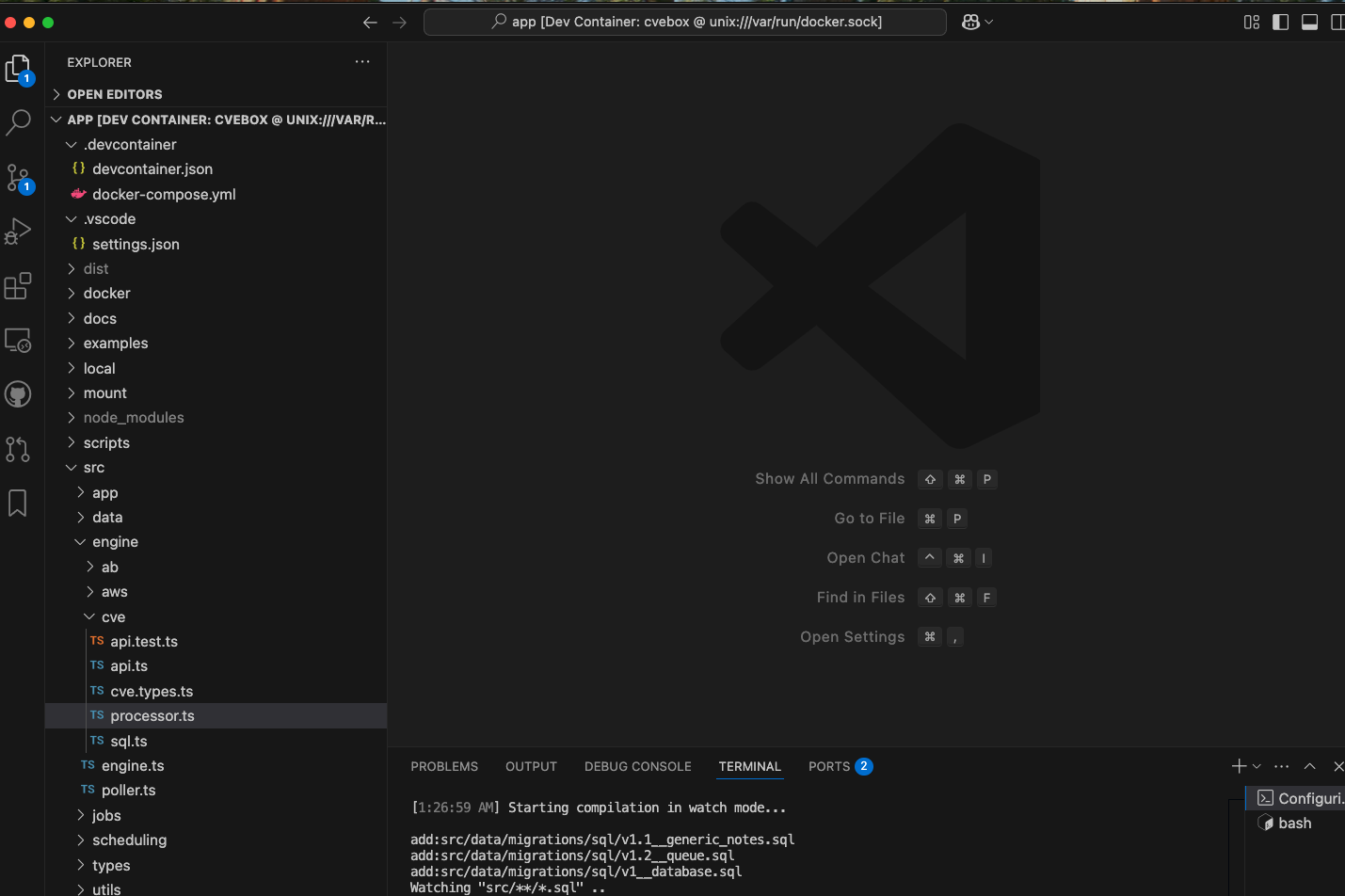This screenshot has height=896, width=1345.
Task: Click the command center search field
Action: 685,22
